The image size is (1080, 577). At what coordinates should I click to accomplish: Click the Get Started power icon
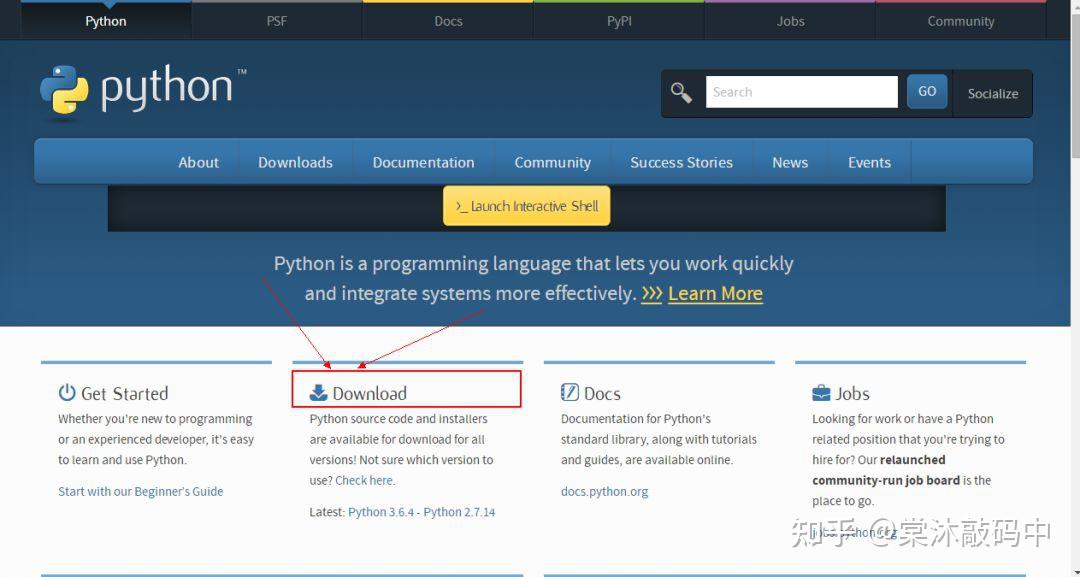67,392
